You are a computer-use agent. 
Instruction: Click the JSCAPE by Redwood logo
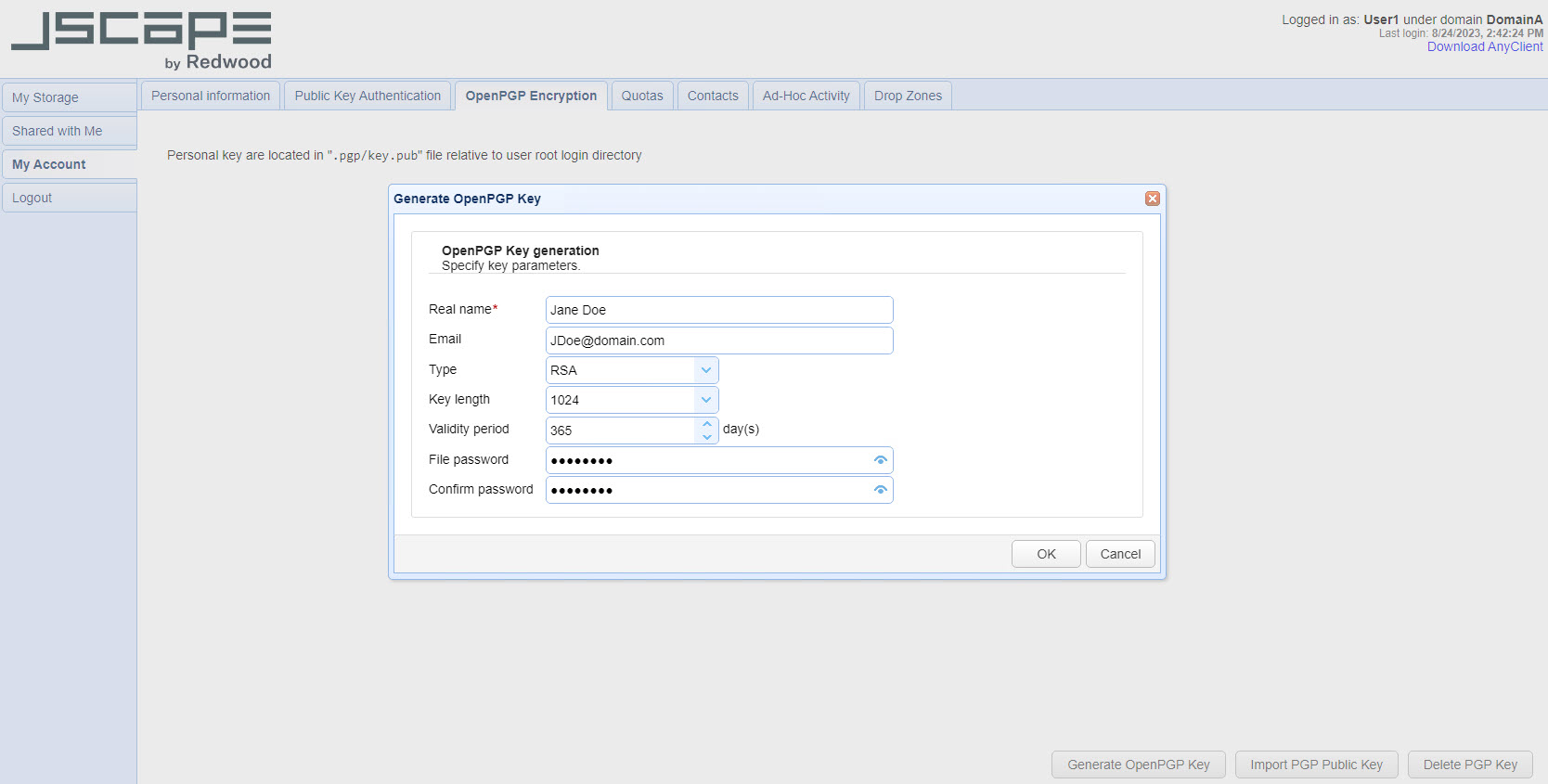tap(141, 41)
